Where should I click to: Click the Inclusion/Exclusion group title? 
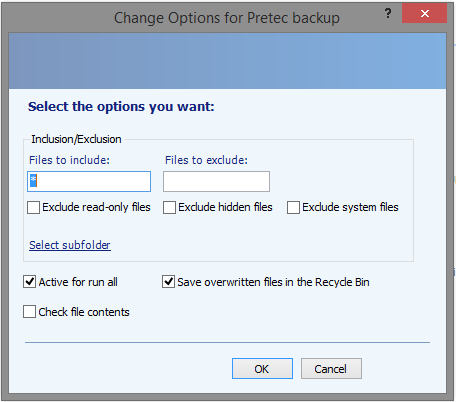tap(76, 139)
